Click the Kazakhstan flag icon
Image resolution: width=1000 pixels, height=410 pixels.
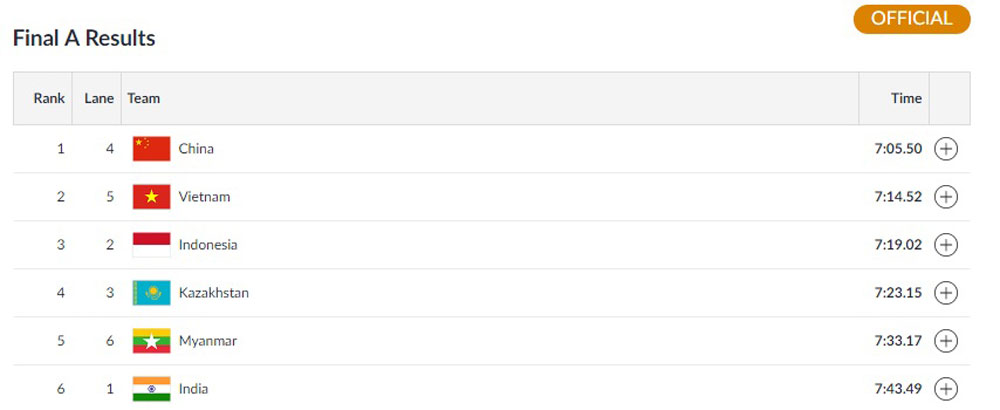pyautogui.click(x=151, y=293)
